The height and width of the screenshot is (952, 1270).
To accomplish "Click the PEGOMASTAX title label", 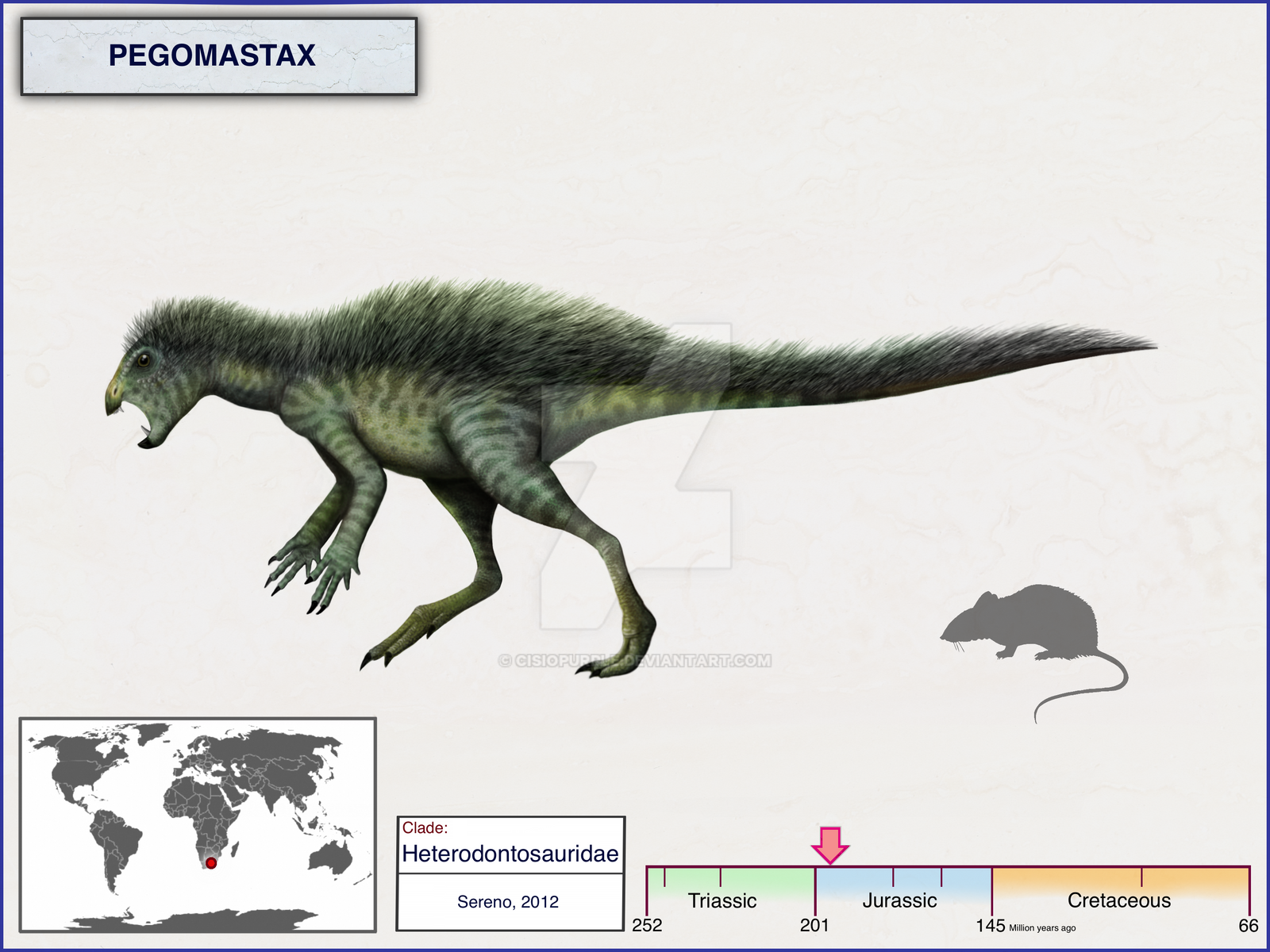I will (x=212, y=56).
